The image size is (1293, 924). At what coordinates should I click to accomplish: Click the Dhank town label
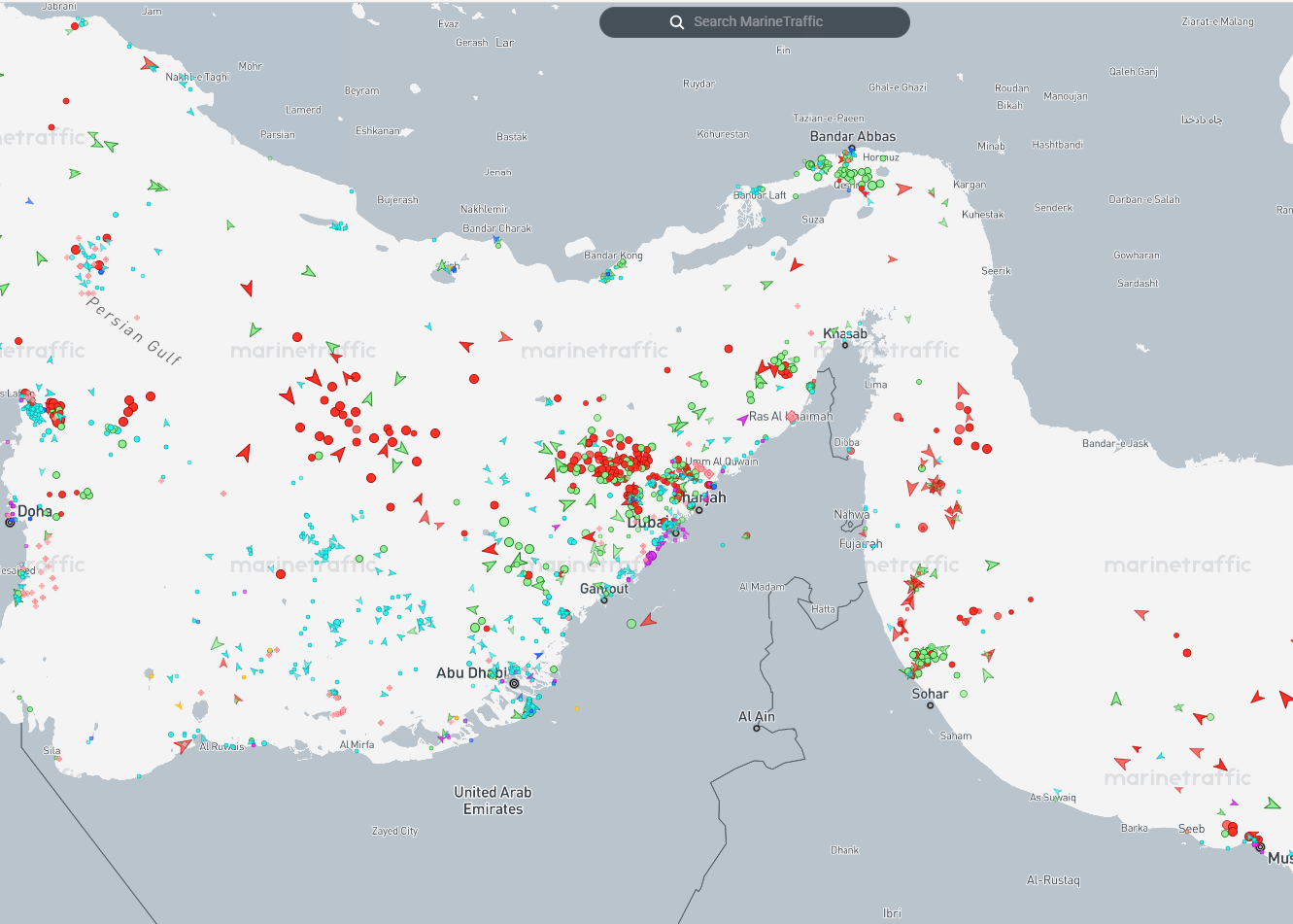coord(844,850)
